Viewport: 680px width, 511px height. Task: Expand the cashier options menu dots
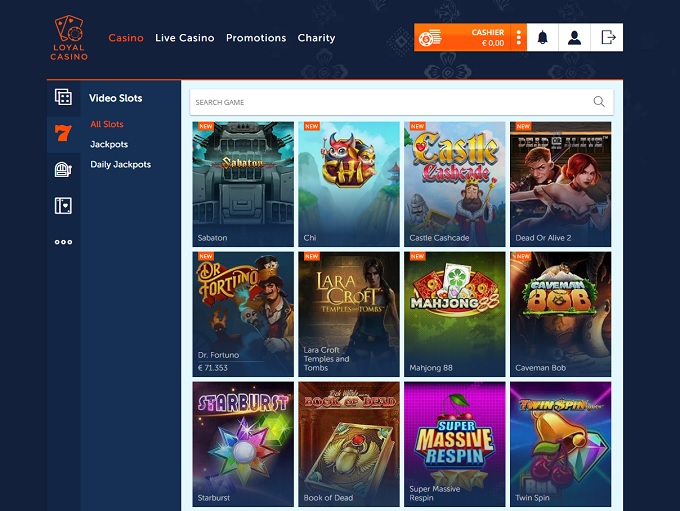click(518, 38)
